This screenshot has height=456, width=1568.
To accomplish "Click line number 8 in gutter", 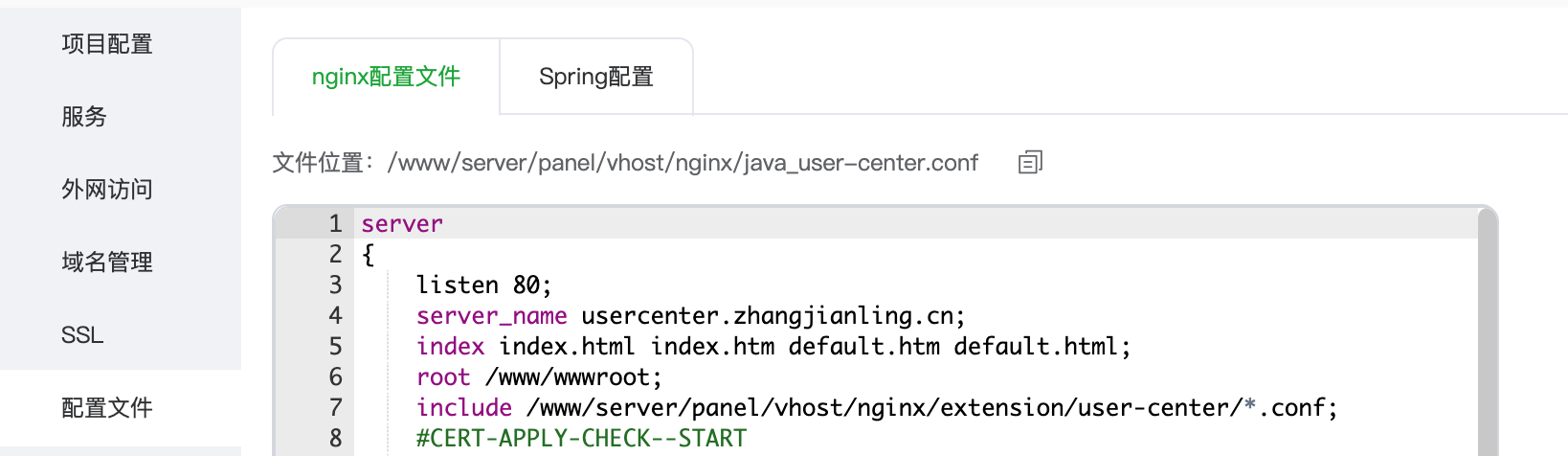I will coord(335,439).
